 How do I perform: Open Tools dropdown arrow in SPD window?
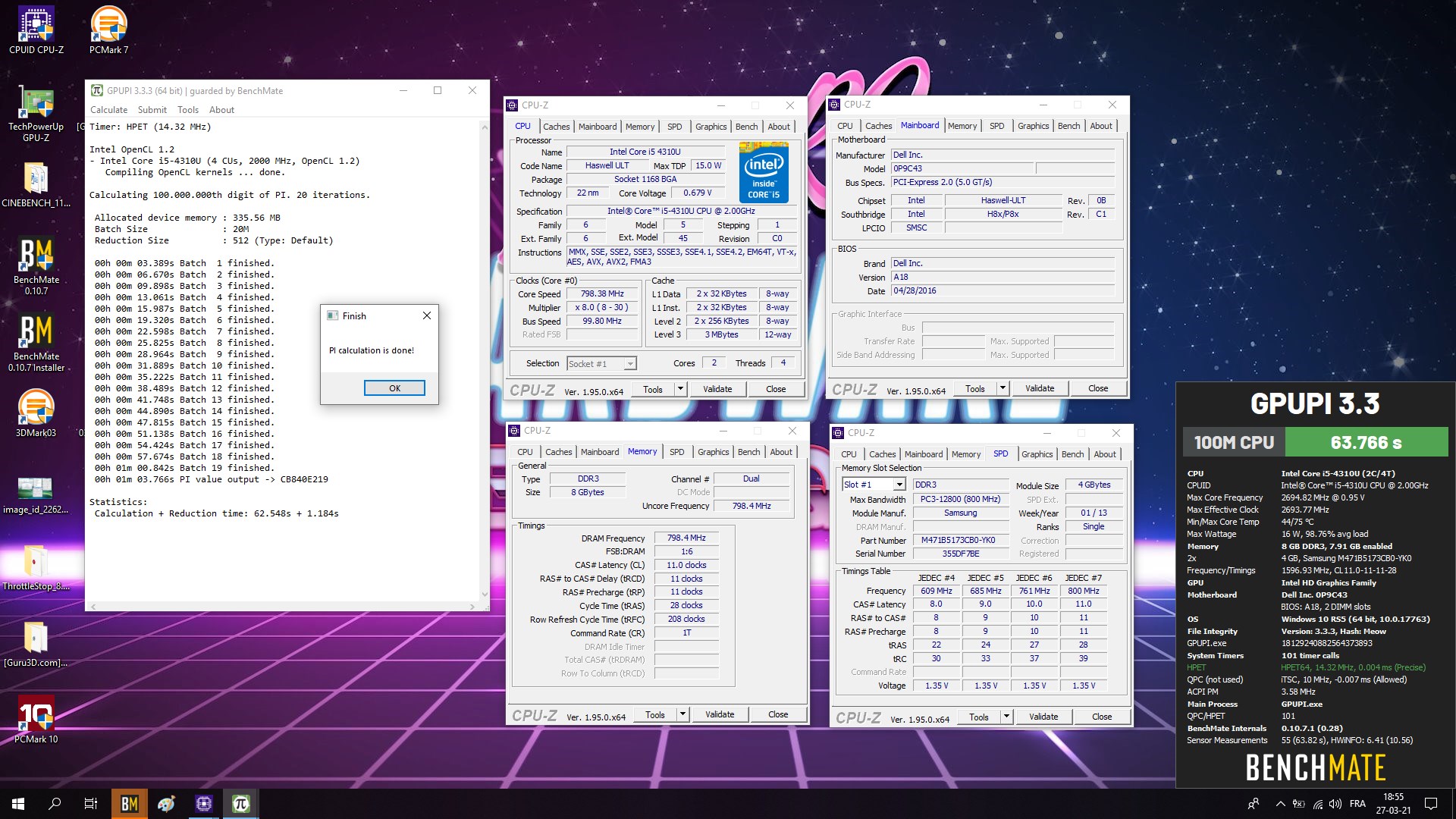[x=1006, y=717]
